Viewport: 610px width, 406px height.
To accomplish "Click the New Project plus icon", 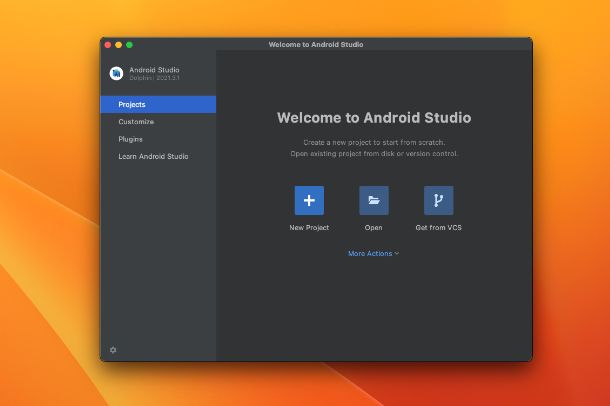I will (309, 200).
